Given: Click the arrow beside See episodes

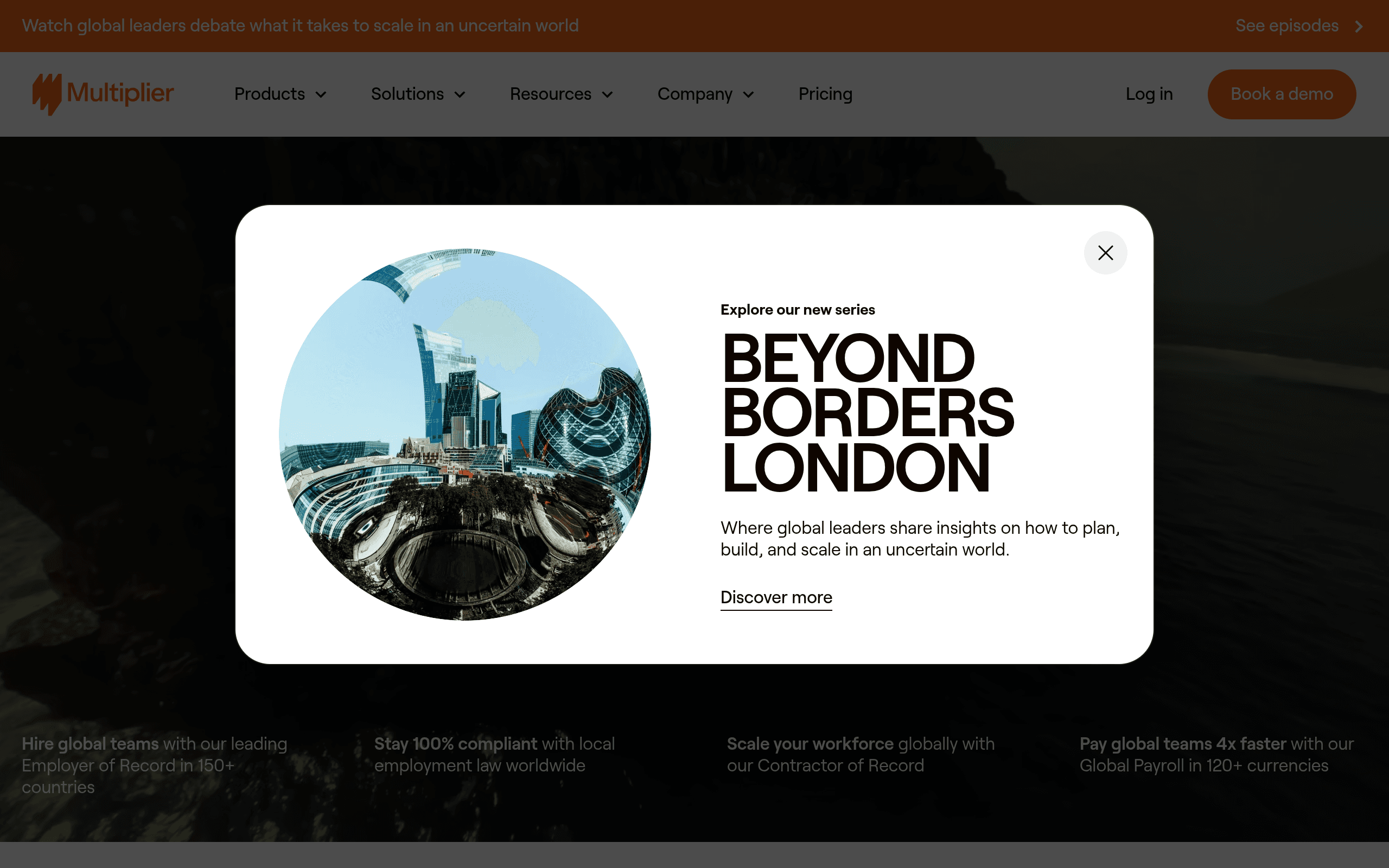Looking at the screenshot, I should tap(1358, 27).
